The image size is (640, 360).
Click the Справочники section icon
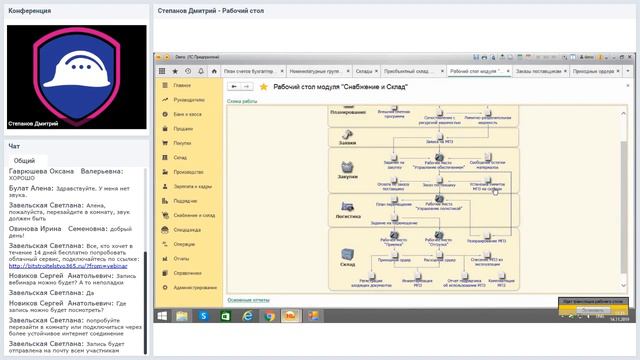pos(165,273)
